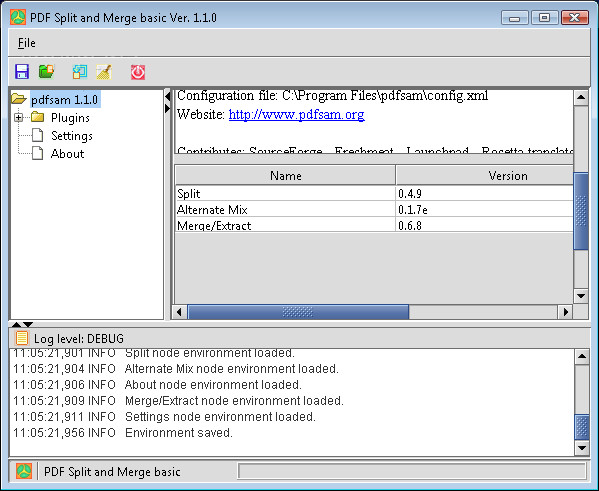Click the About node environment loaded log line
Image resolution: width=599 pixels, height=491 pixels.
tap(157, 384)
